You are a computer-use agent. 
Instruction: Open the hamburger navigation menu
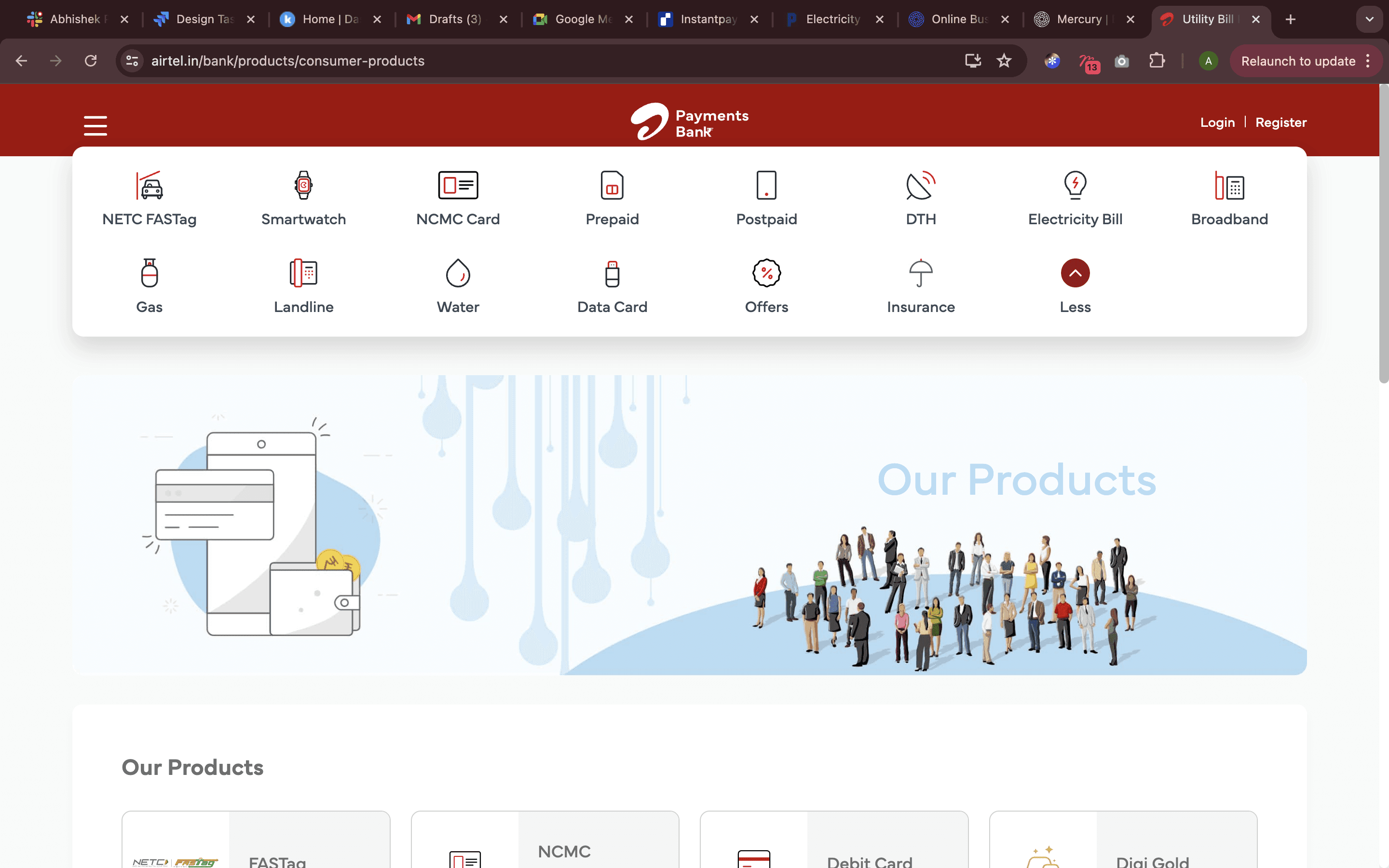click(95, 126)
